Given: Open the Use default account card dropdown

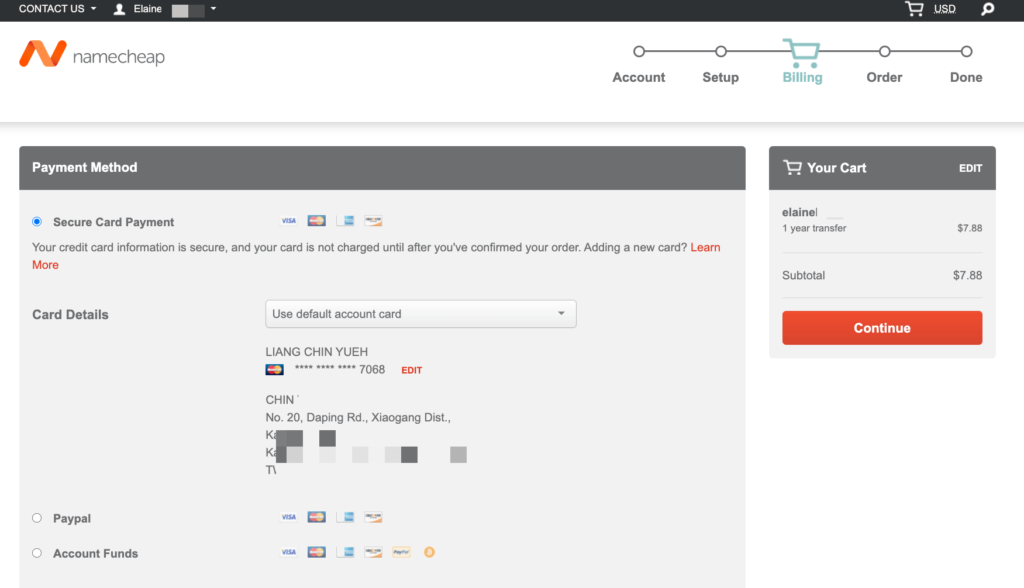Looking at the screenshot, I should pos(421,314).
